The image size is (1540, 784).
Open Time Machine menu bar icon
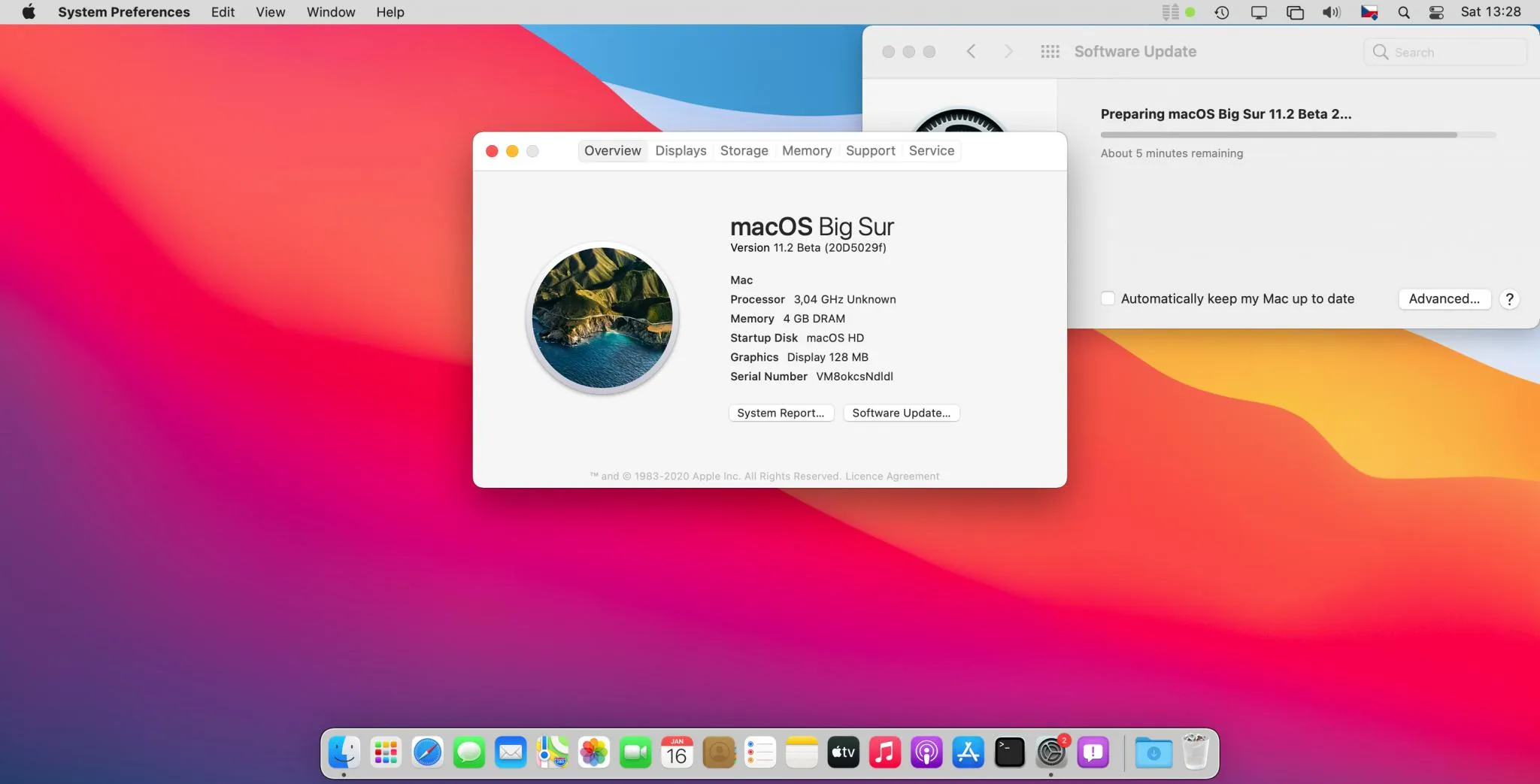coord(1222,12)
